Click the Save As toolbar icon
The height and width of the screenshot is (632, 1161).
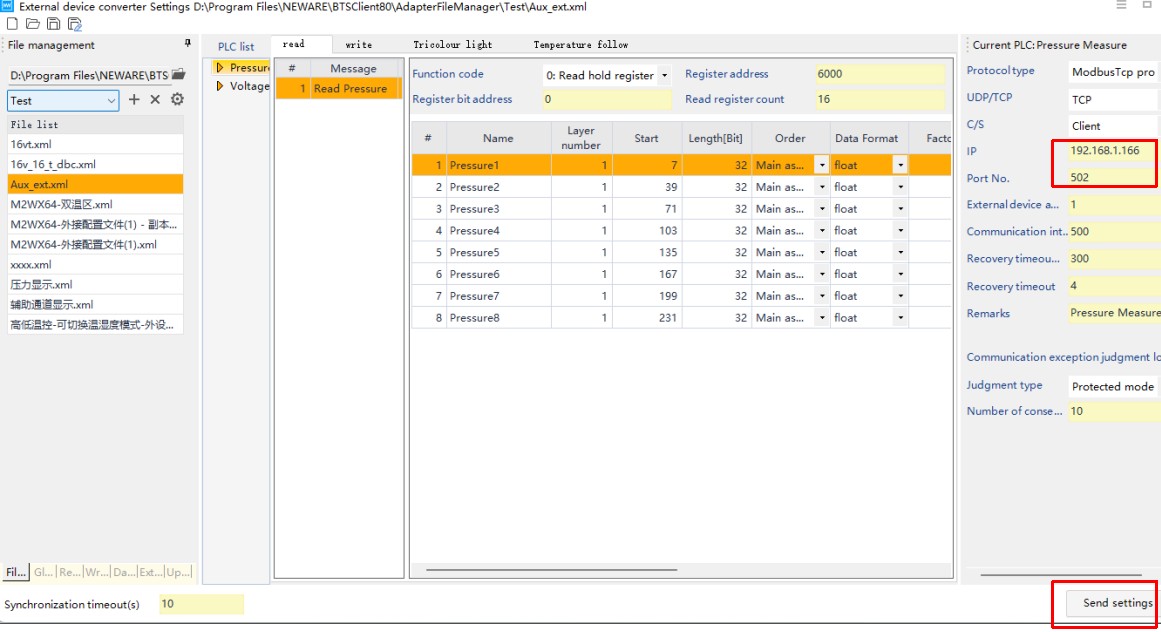(x=75, y=24)
